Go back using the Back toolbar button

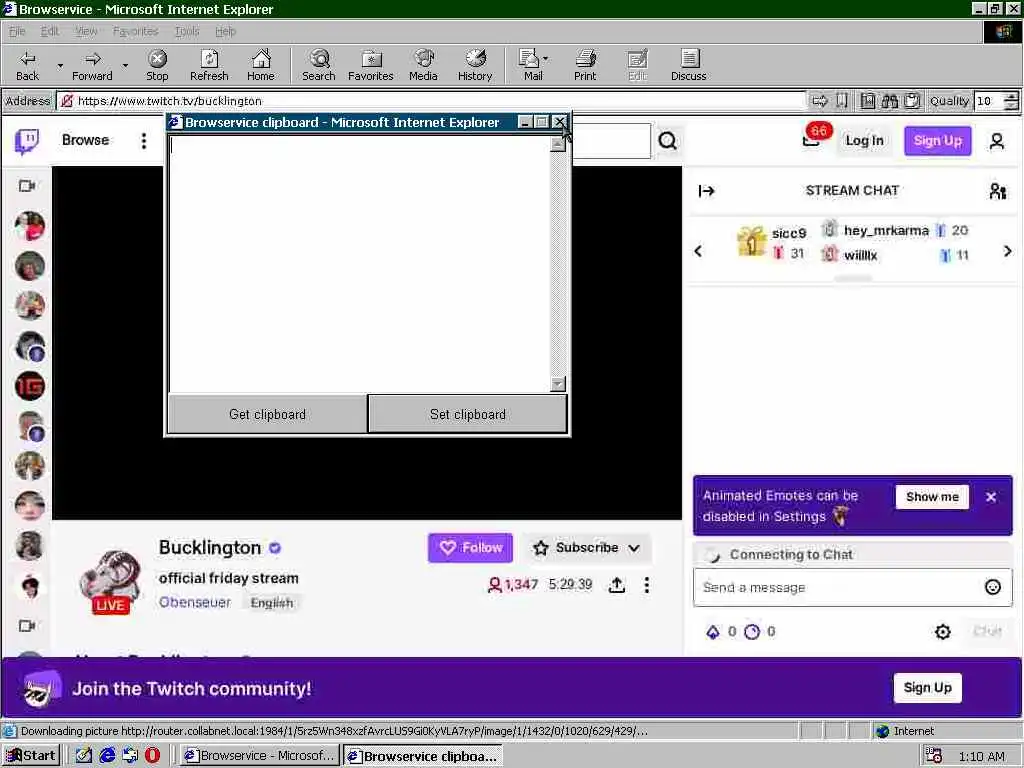pos(27,66)
